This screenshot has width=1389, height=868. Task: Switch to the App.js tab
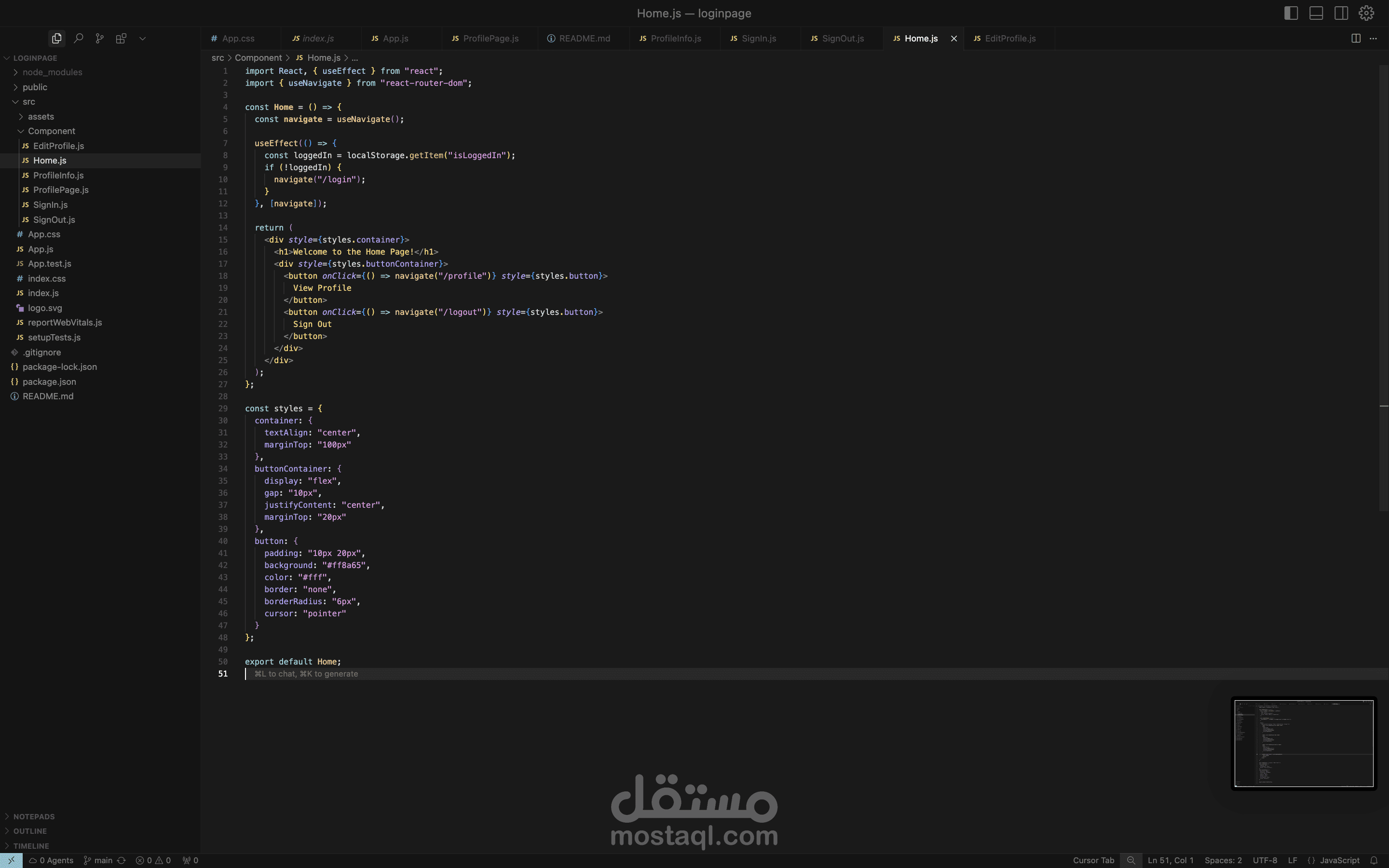point(395,39)
